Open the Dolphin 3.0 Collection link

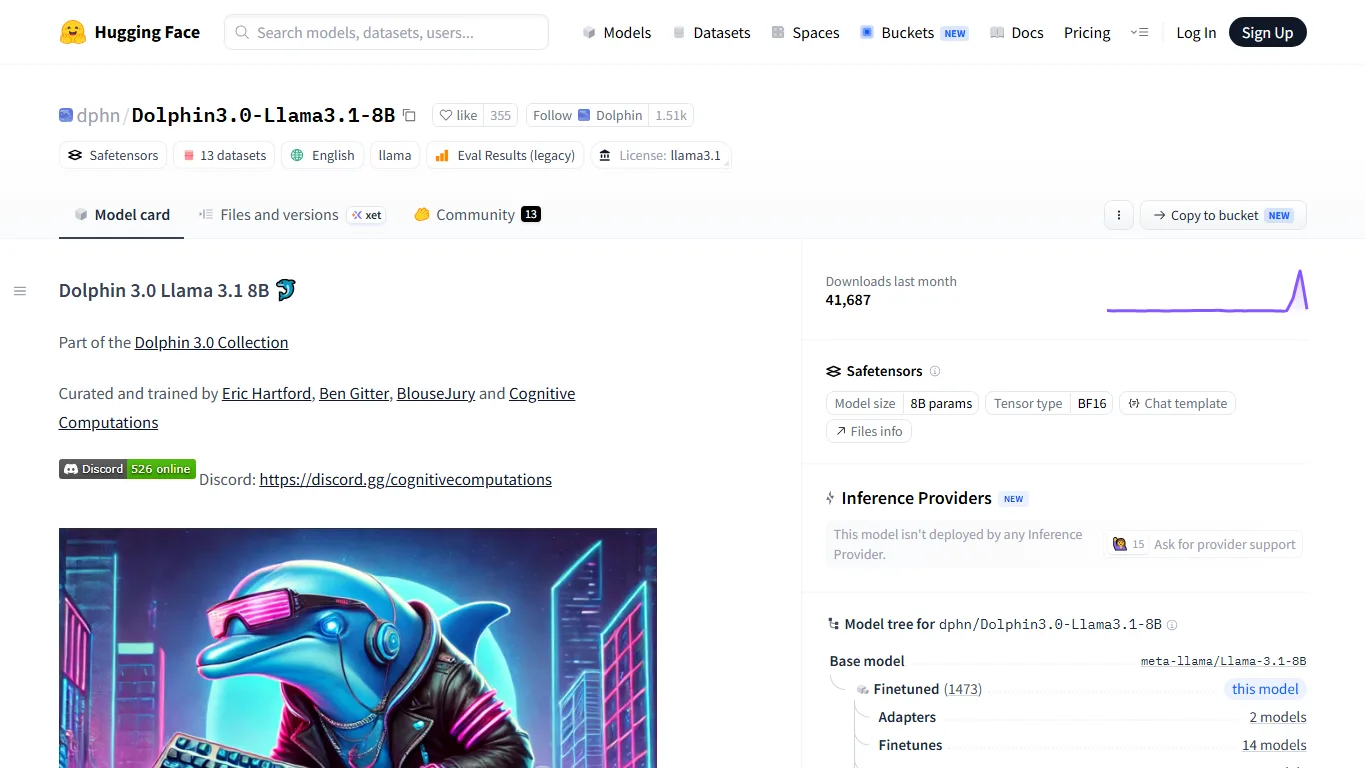212,343
